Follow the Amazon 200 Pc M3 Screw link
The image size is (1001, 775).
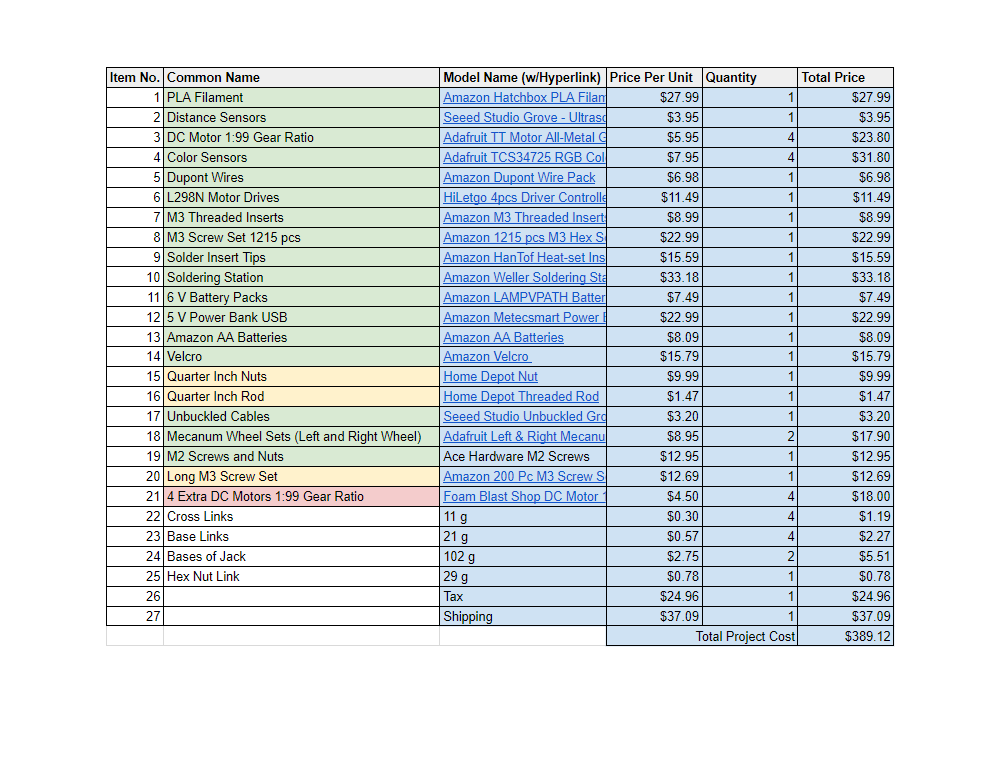pyautogui.click(x=524, y=476)
